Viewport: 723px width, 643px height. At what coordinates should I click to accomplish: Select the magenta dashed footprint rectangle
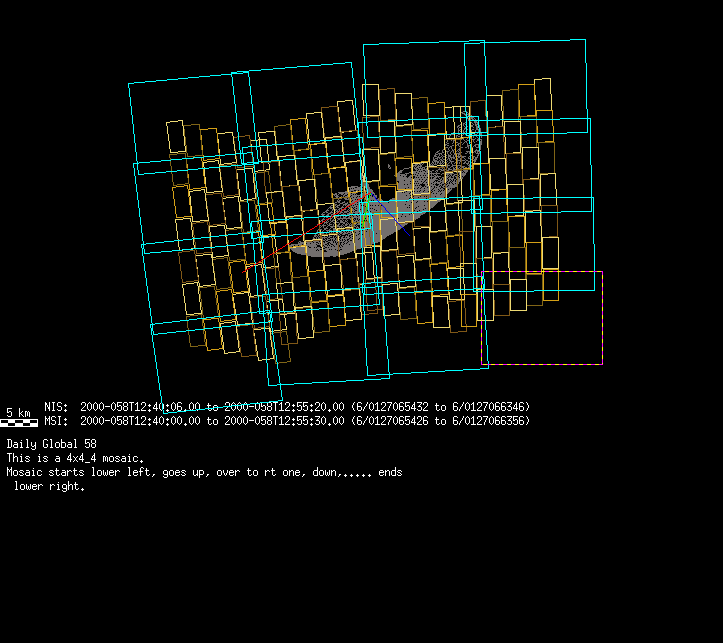pyautogui.click(x=602, y=318)
